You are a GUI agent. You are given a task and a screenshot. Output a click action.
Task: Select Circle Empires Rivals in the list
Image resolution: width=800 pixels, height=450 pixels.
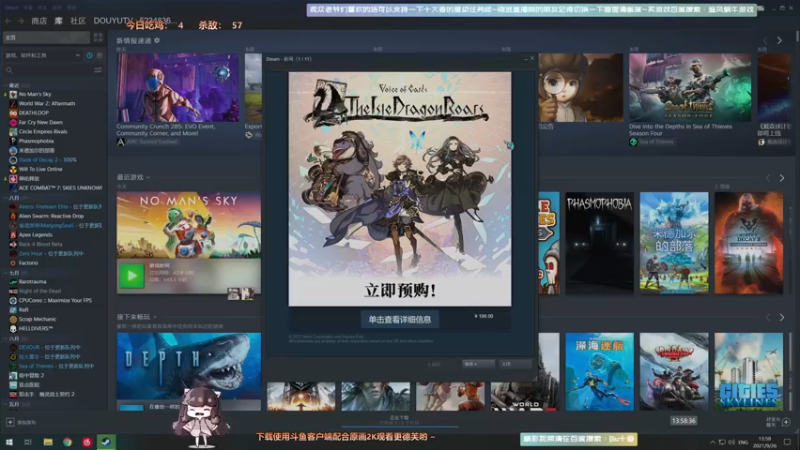[x=43, y=132]
